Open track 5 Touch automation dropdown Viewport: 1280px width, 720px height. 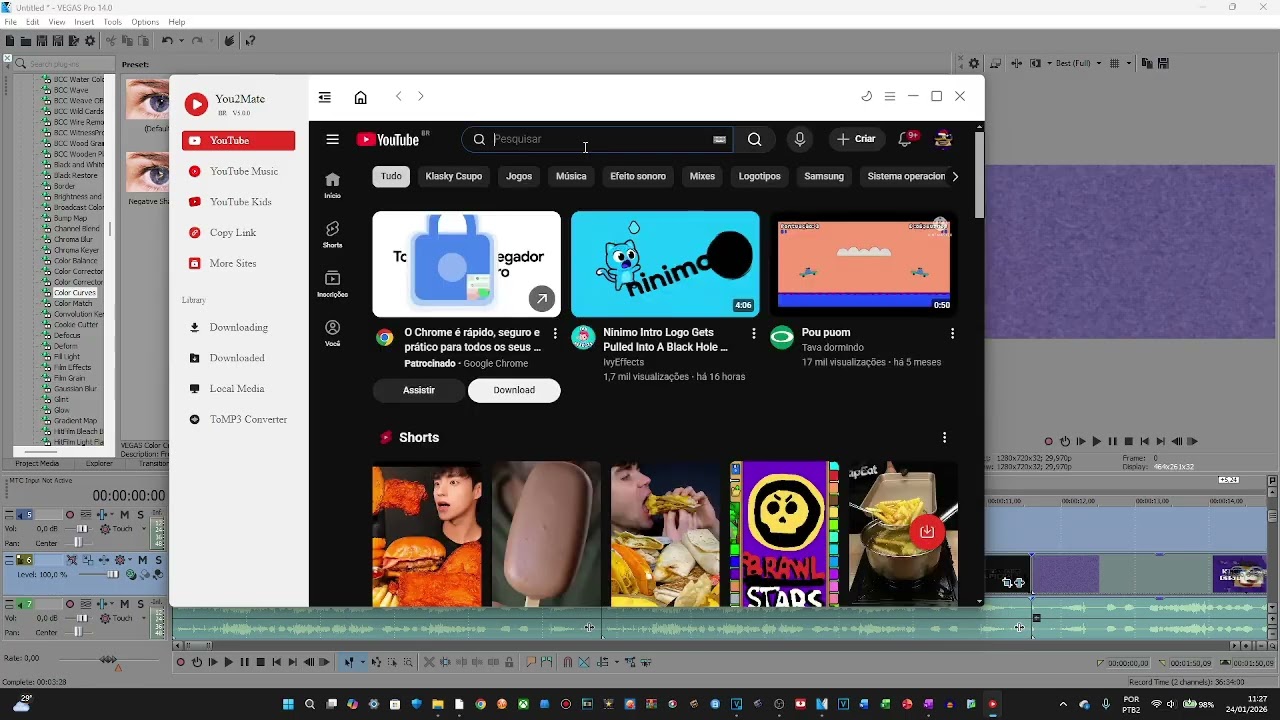pos(144,529)
